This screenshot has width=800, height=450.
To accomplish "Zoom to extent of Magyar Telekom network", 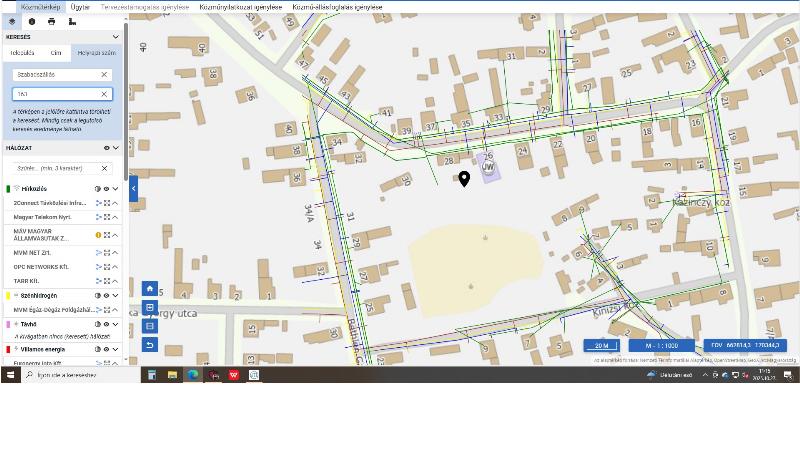I will point(106,216).
